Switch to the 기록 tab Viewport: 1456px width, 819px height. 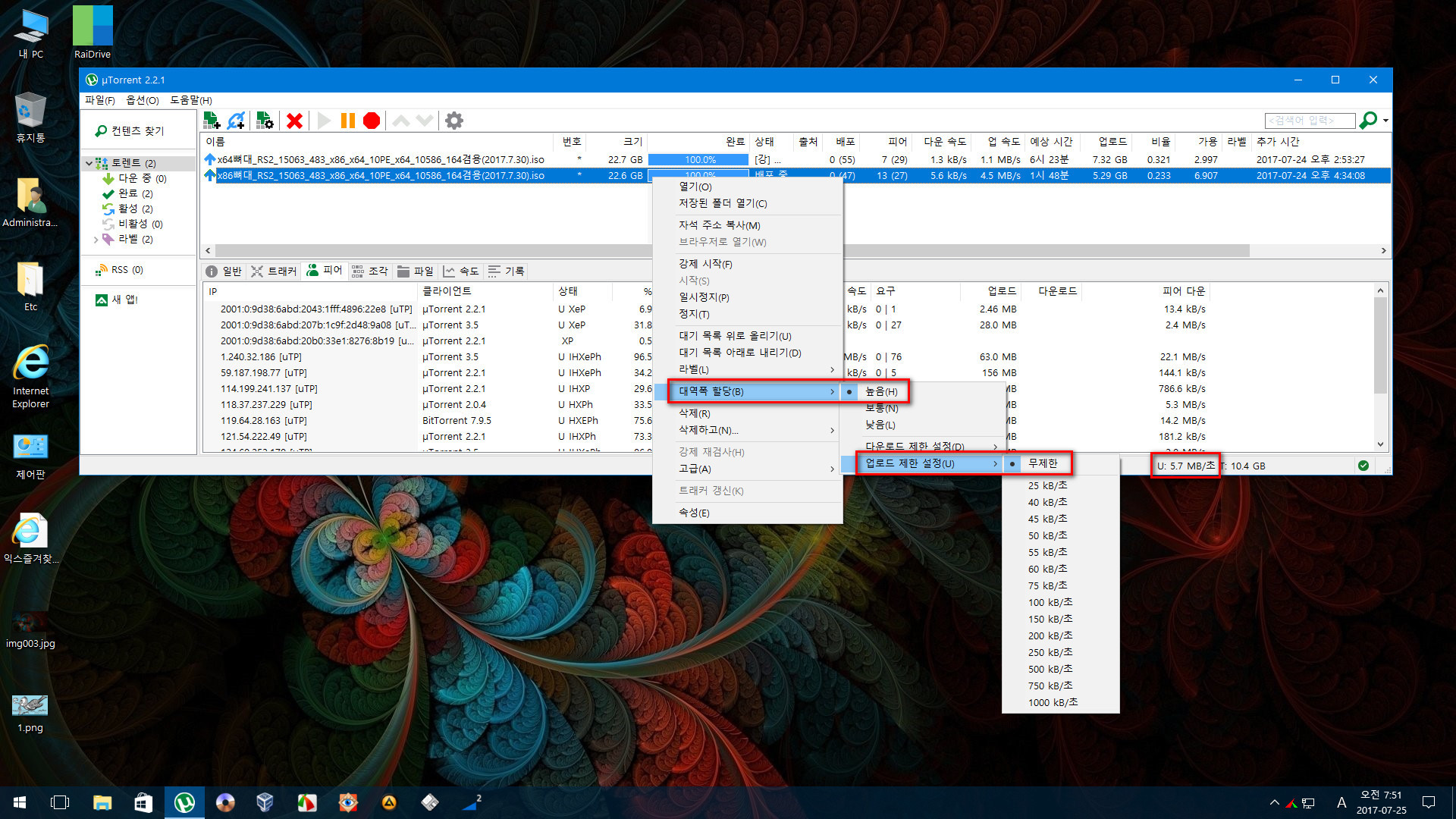pyautogui.click(x=507, y=271)
